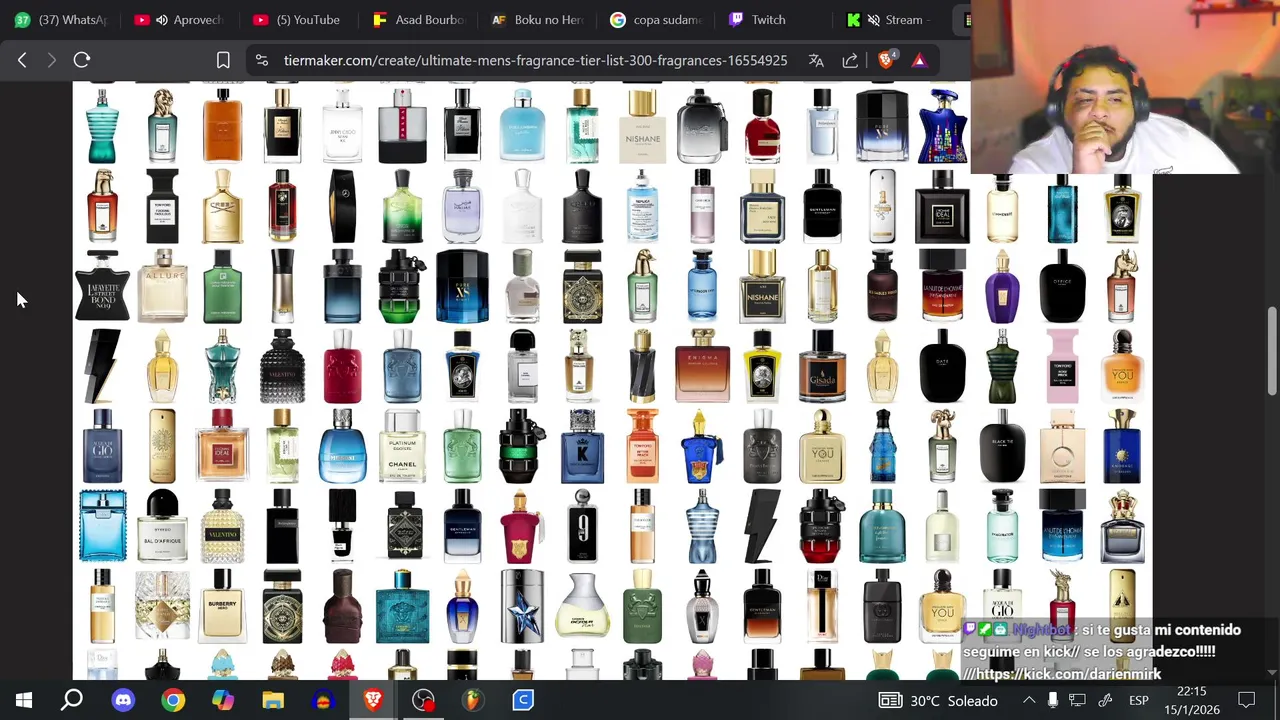This screenshot has height=720, width=1280.
Task: Open Discord from the taskbar
Action: click(123, 700)
